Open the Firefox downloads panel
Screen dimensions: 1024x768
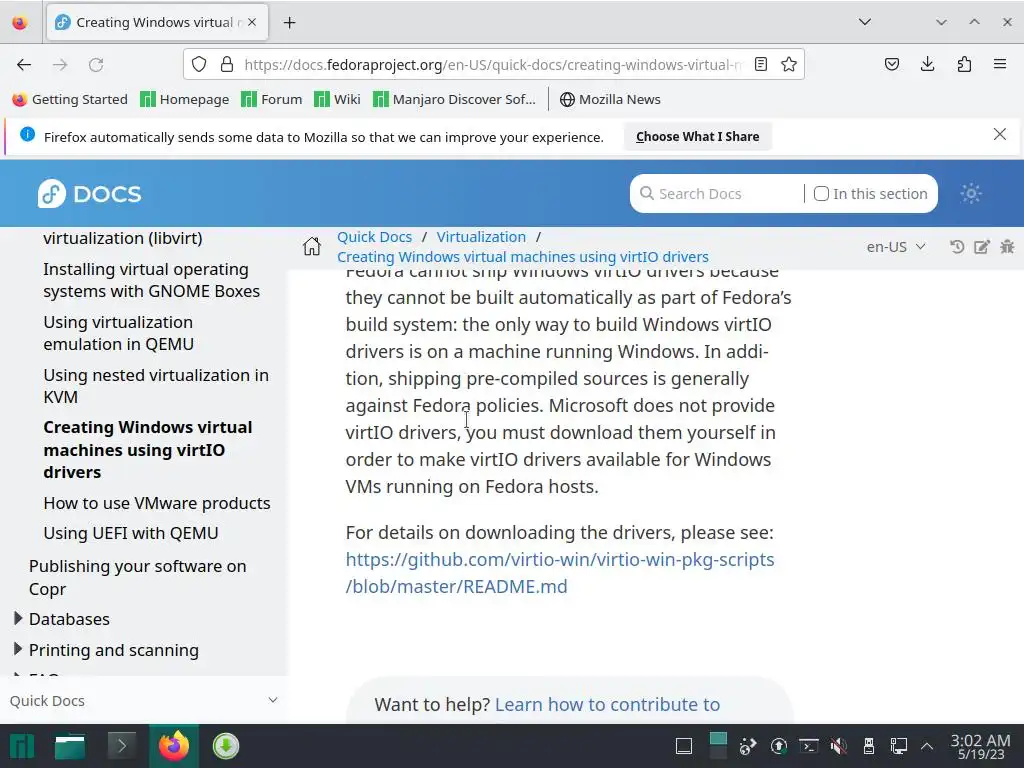pyautogui.click(x=927, y=65)
